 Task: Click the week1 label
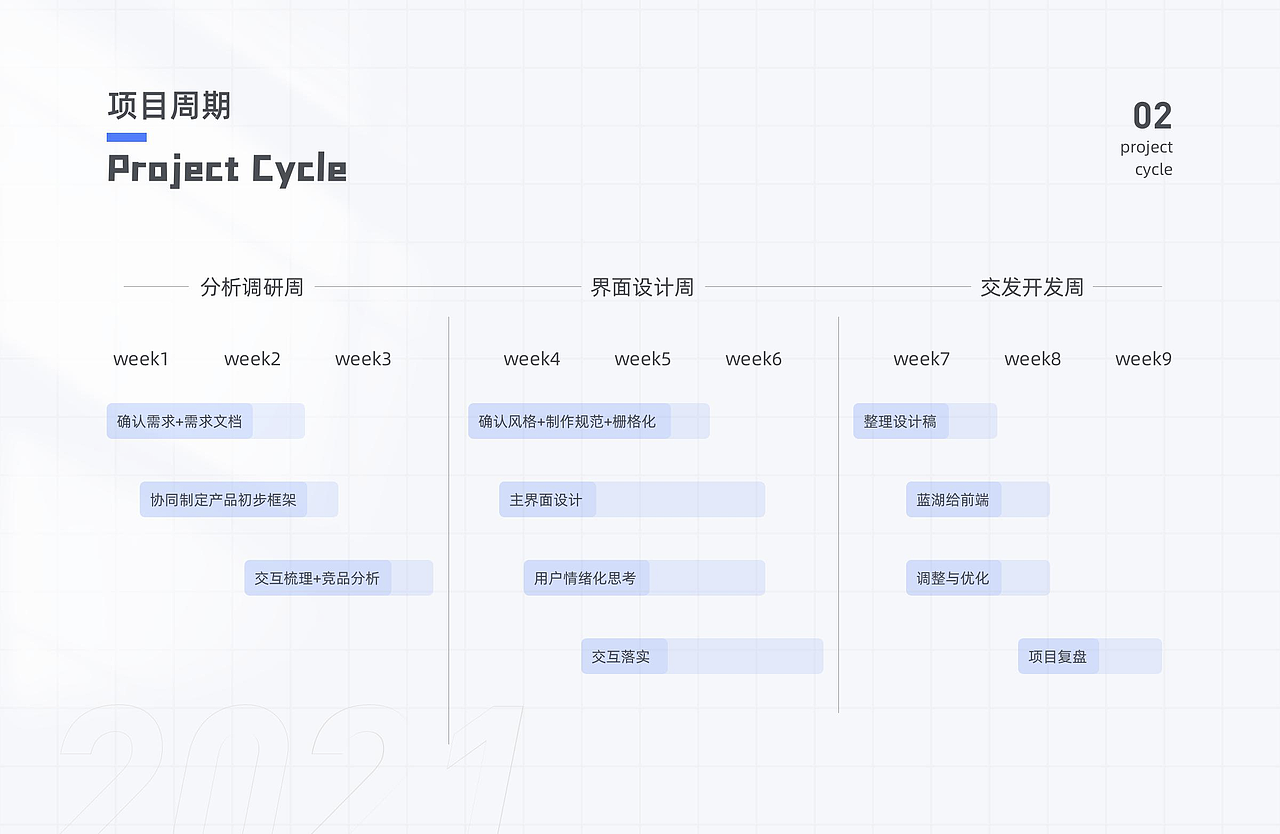pos(141,359)
